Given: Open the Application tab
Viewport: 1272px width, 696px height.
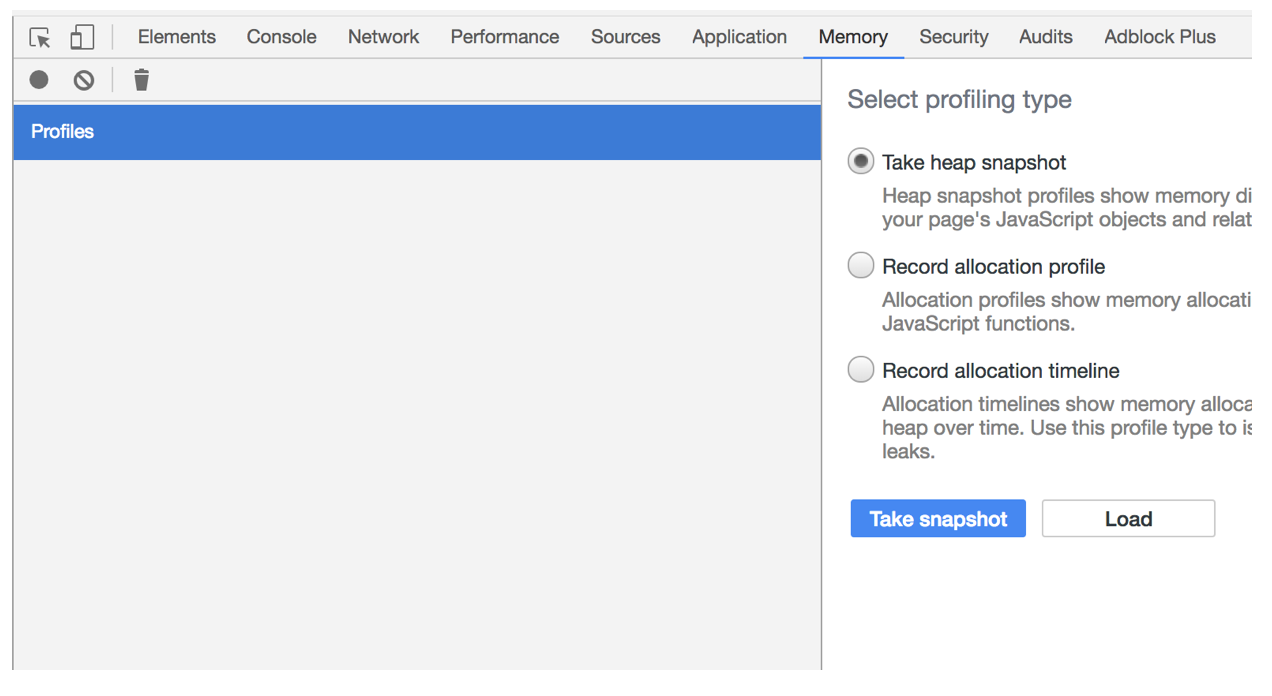Looking at the screenshot, I should click(x=740, y=37).
